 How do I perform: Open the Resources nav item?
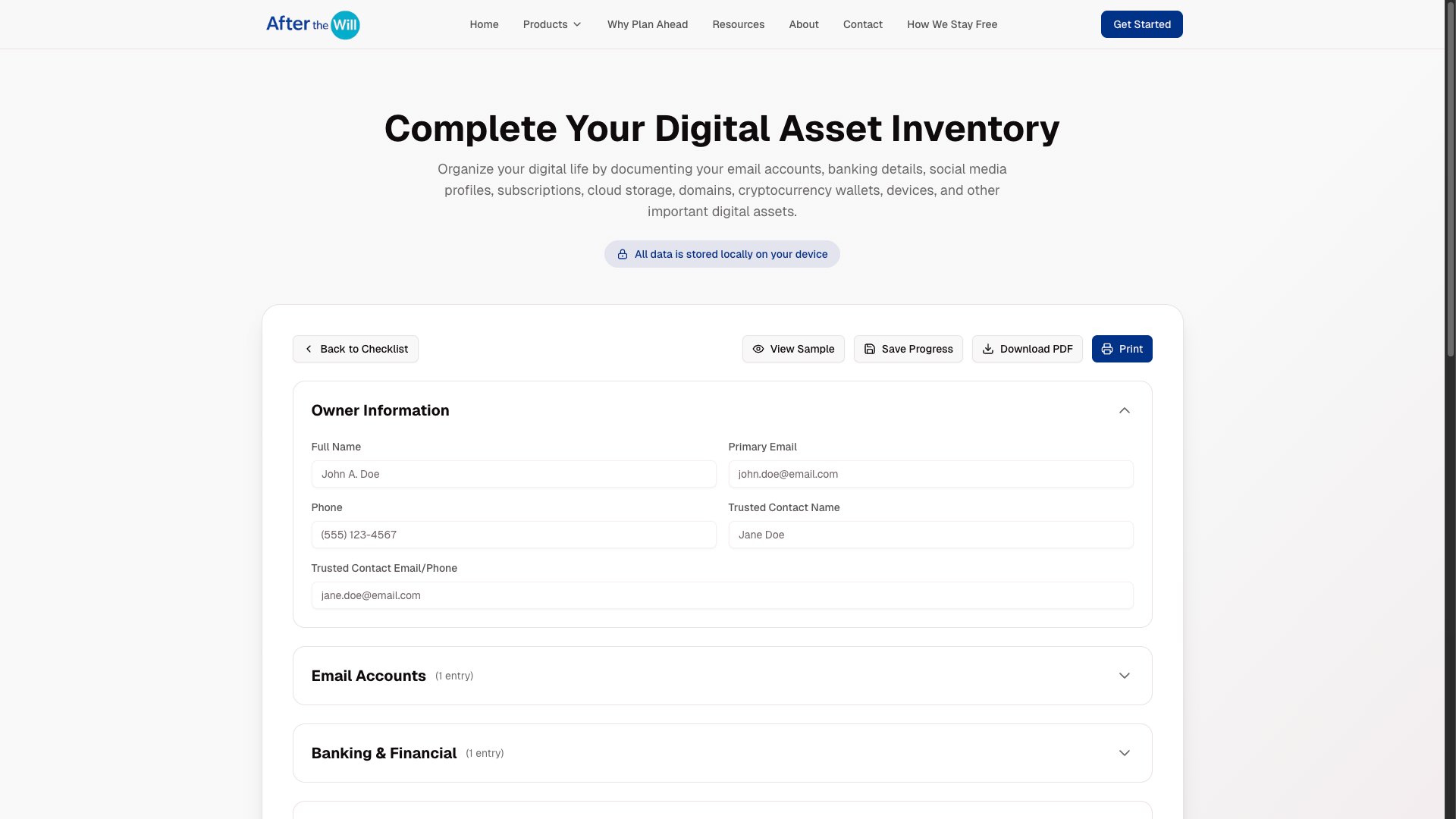[x=738, y=24]
